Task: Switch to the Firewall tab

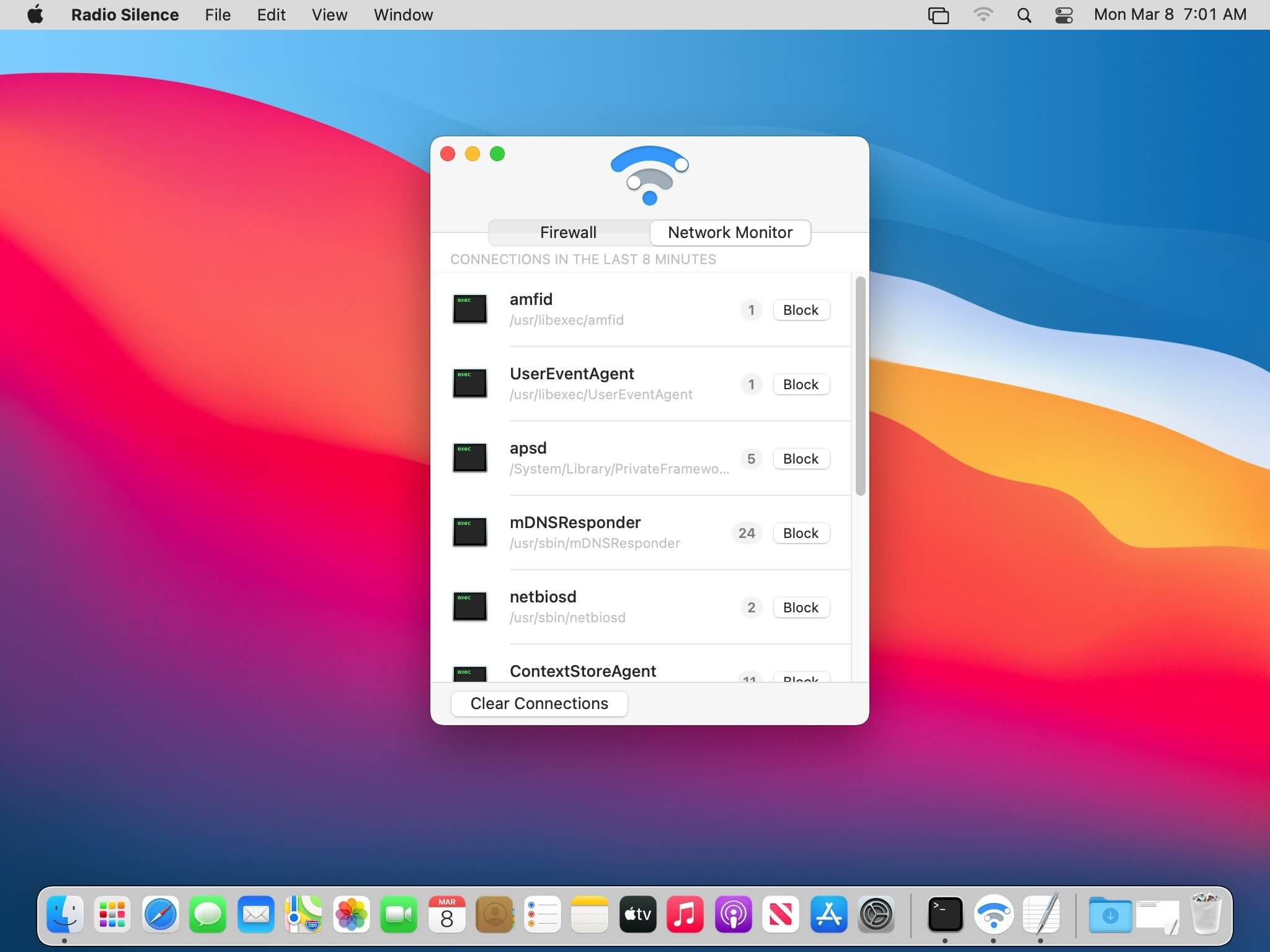Action: 568,232
